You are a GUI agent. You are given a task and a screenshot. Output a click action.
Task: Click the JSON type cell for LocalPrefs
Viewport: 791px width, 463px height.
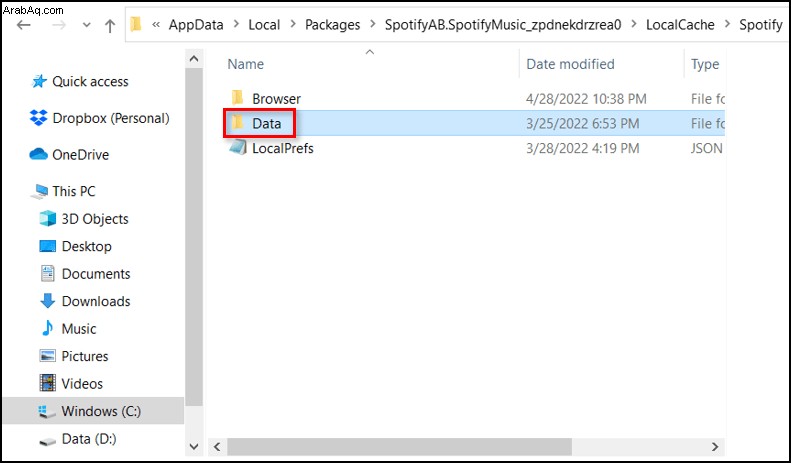(x=707, y=148)
